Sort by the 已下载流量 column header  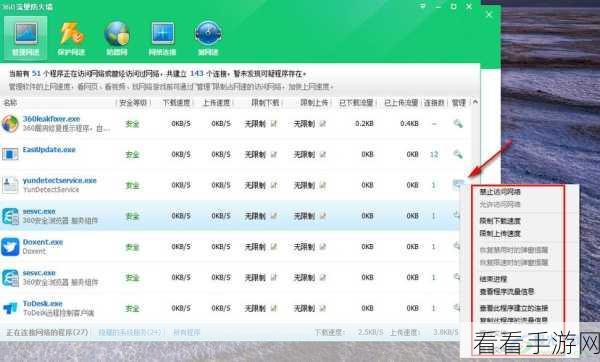pos(356,103)
